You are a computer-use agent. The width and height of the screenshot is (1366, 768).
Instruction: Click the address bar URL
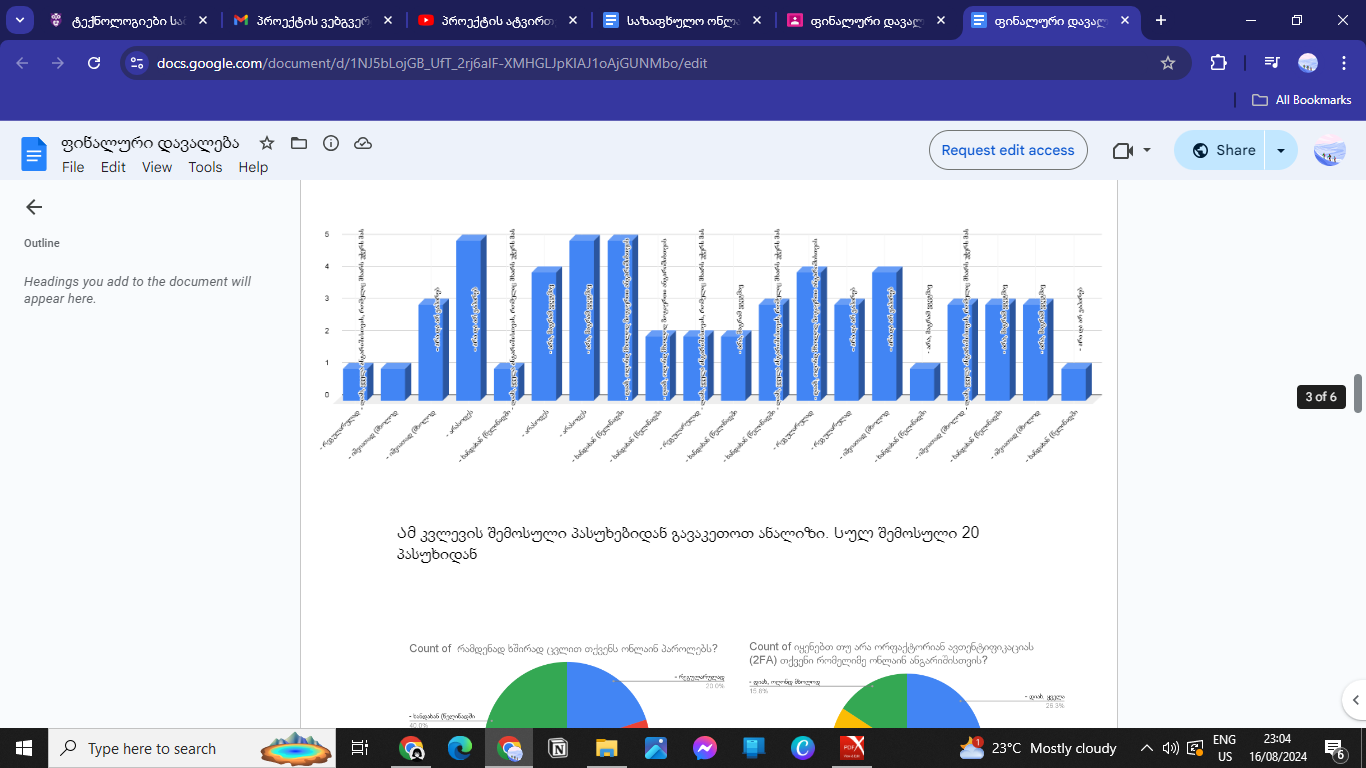432,63
